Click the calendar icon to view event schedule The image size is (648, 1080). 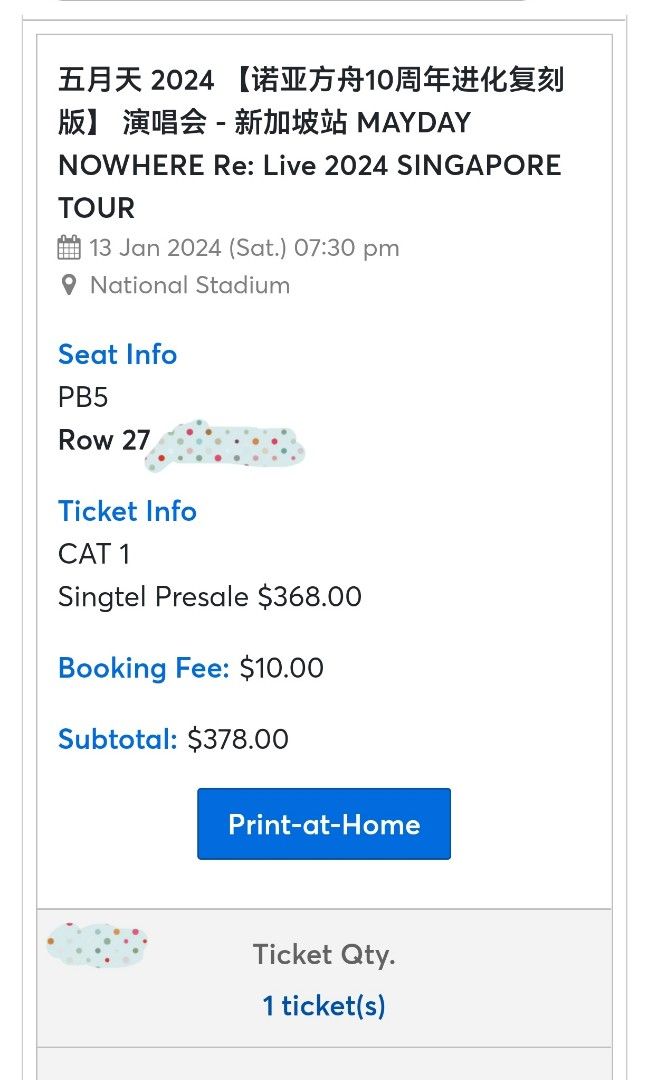pyautogui.click(x=67, y=247)
